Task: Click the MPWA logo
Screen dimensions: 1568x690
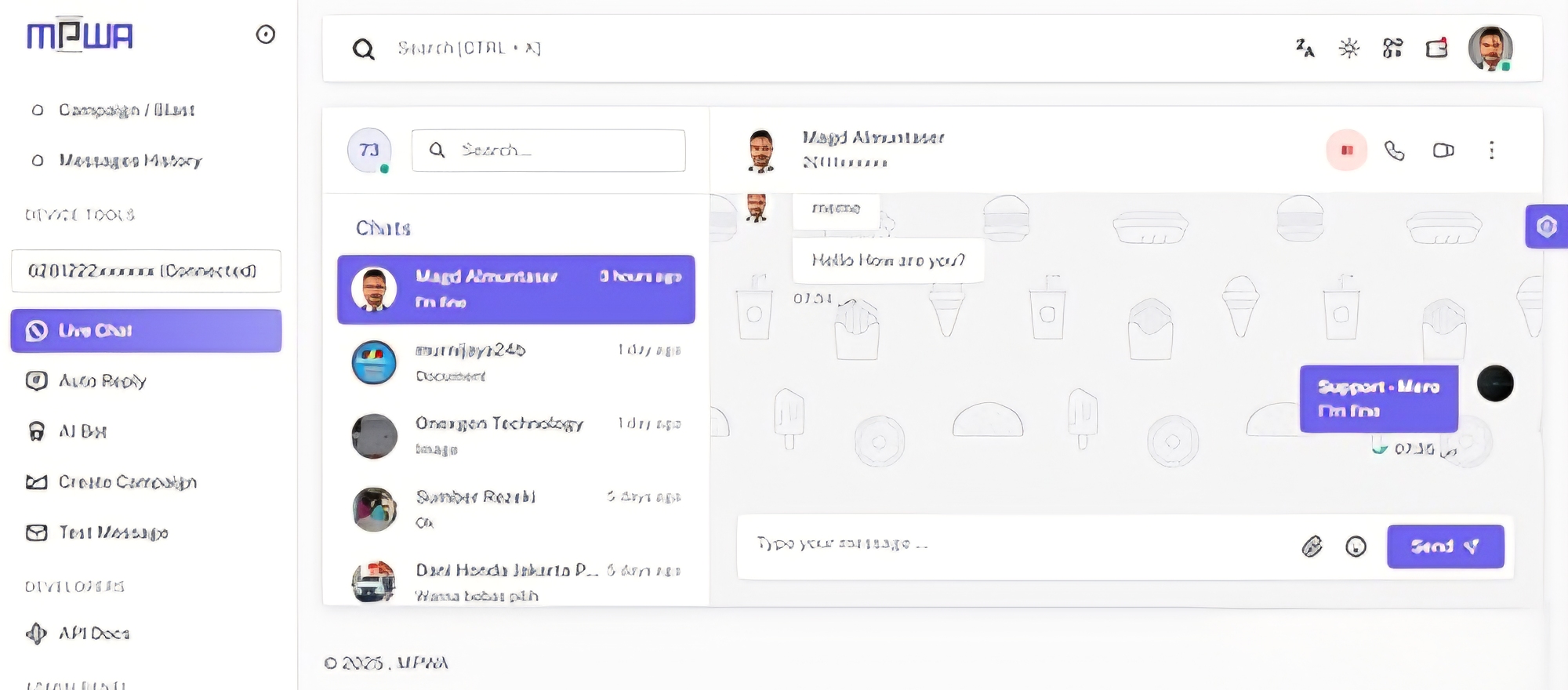Action: click(80, 35)
